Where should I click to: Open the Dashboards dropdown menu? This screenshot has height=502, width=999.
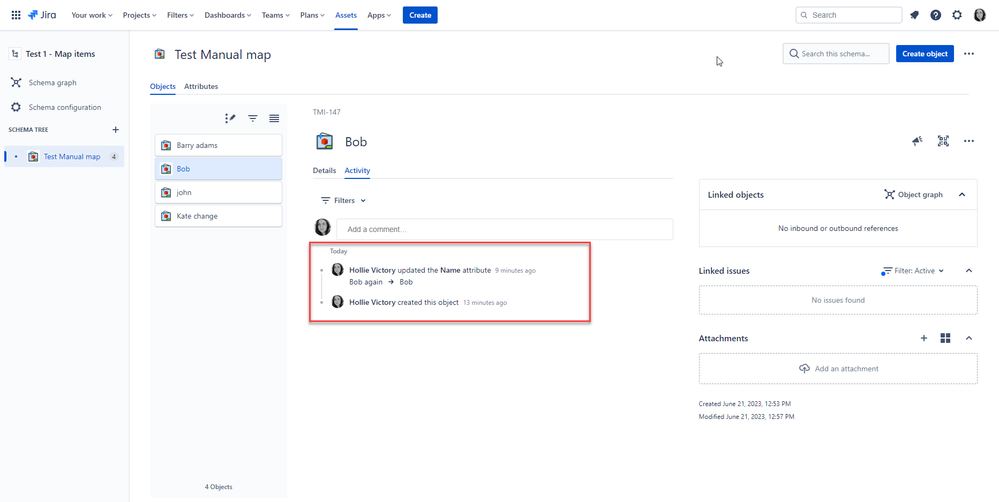click(227, 15)
